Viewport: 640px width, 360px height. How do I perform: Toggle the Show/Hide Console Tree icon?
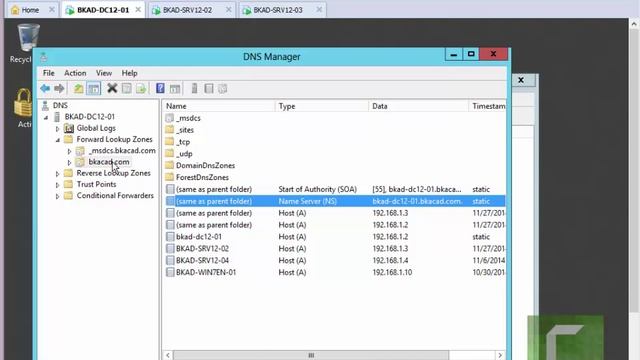(x=93, y=88)
